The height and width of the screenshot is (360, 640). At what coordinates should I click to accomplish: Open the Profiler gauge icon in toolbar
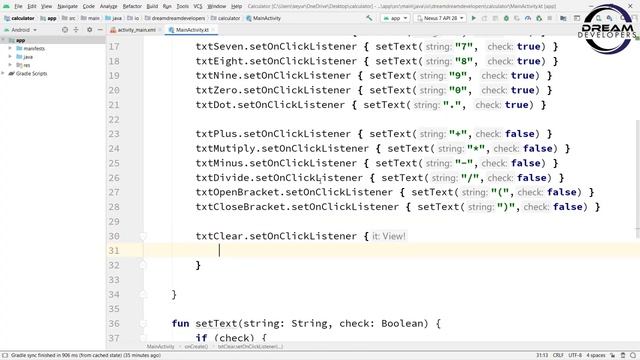pyautogui.click(x=528, y=18)
